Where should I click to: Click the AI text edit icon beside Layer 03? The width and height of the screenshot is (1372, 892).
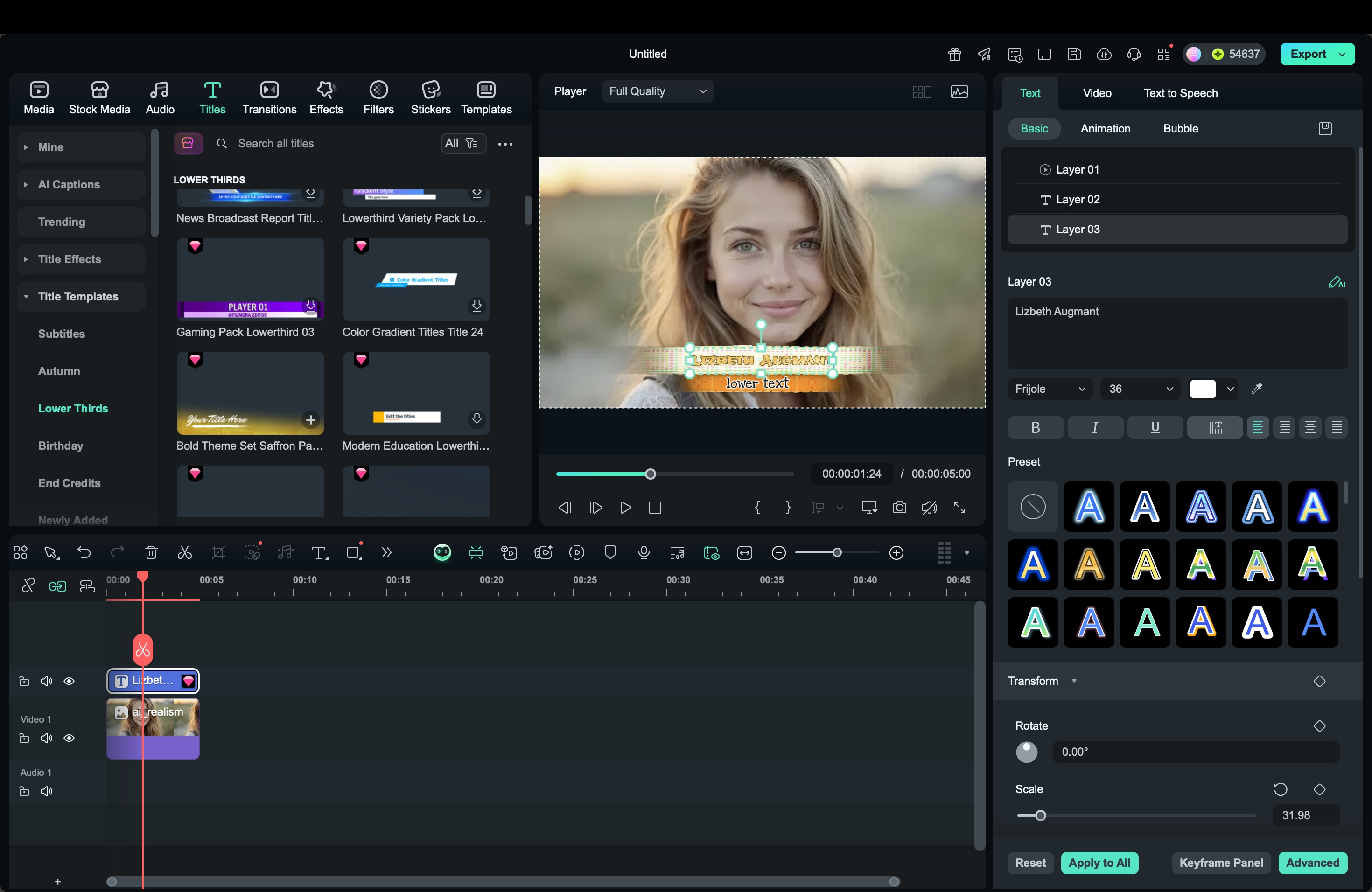coord(1336,282)
